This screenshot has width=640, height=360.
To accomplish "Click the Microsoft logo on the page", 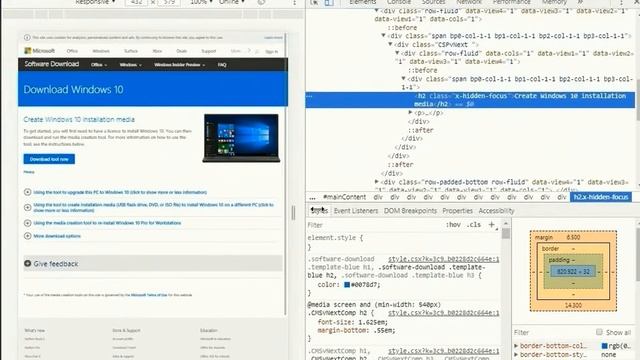I will [40, 51].
